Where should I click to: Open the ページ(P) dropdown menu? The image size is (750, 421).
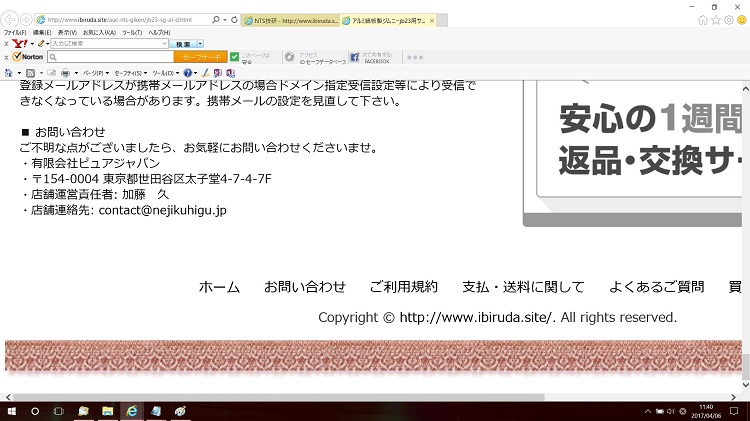95,73
